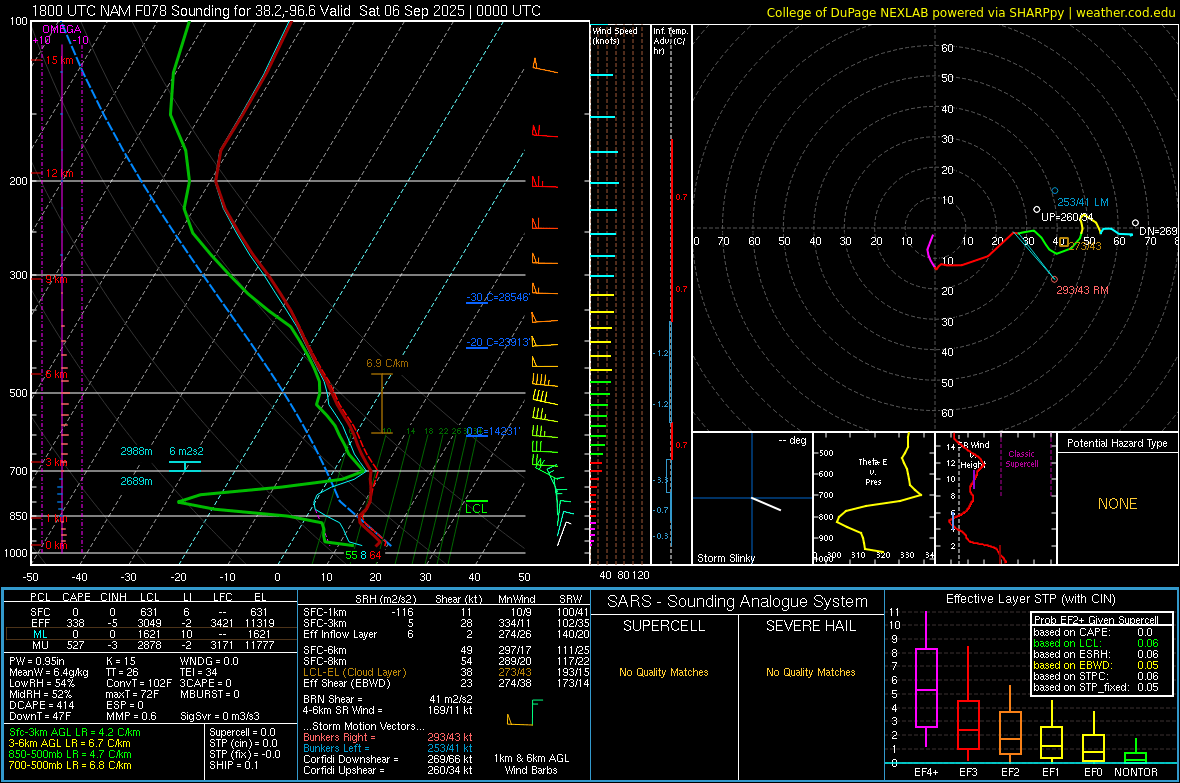Screen dimensions: 1180x783
Task: Click the Corfidi Downshear = 269/66 kt line
Action: (x=388, y=759)
